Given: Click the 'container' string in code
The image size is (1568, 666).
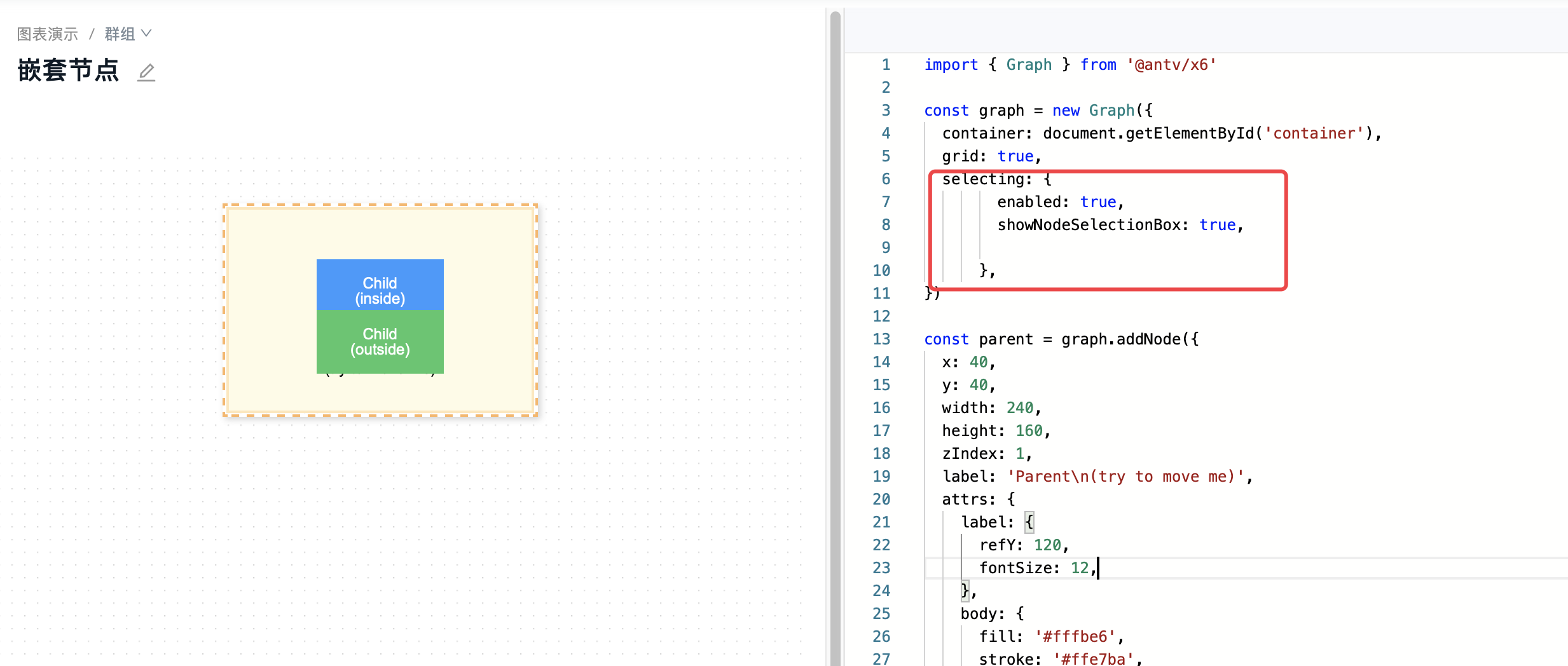Looking at the screenshot, I should (x=1314, y=133).
